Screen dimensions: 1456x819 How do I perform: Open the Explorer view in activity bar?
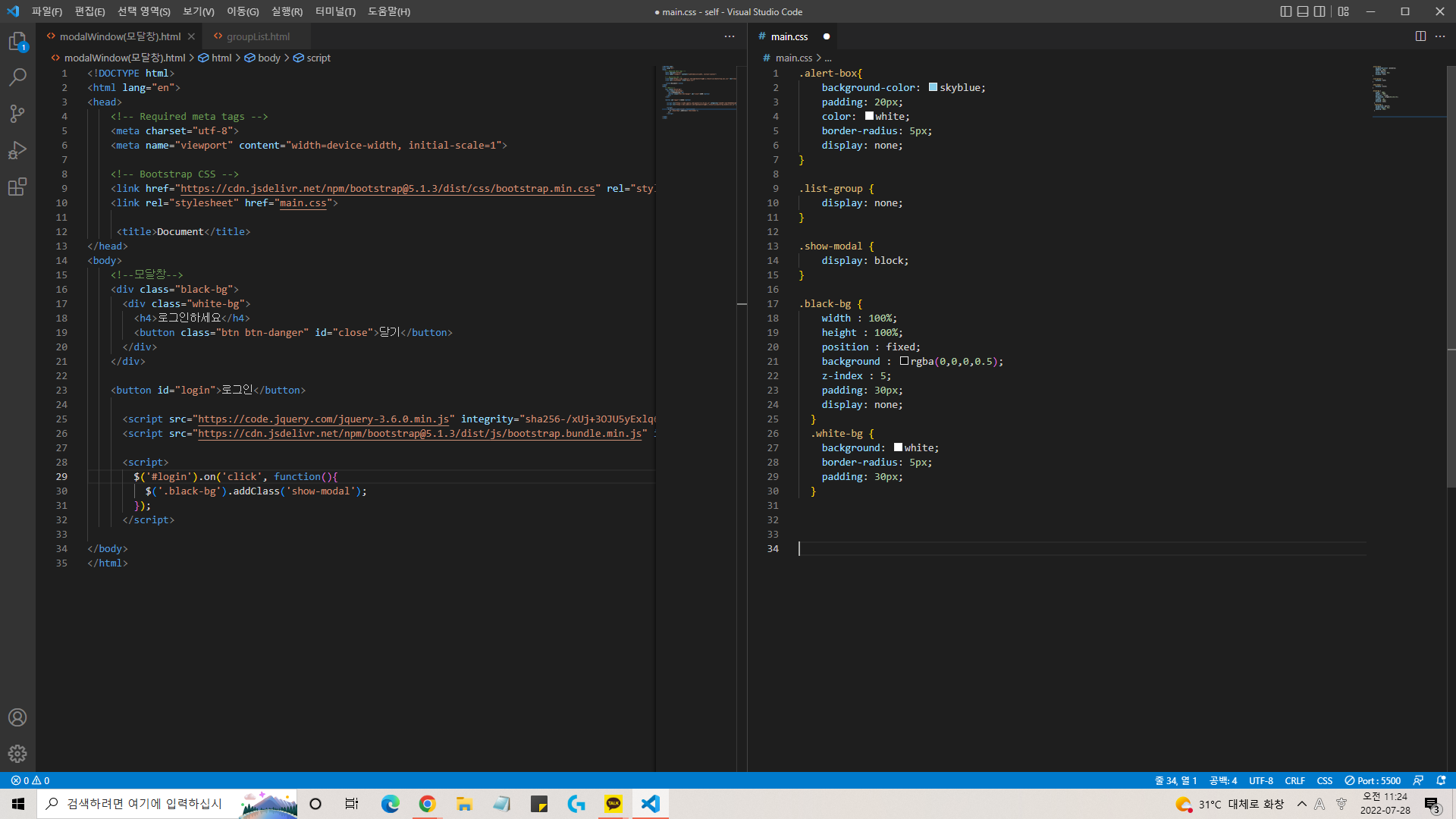(x=17, y=41)
